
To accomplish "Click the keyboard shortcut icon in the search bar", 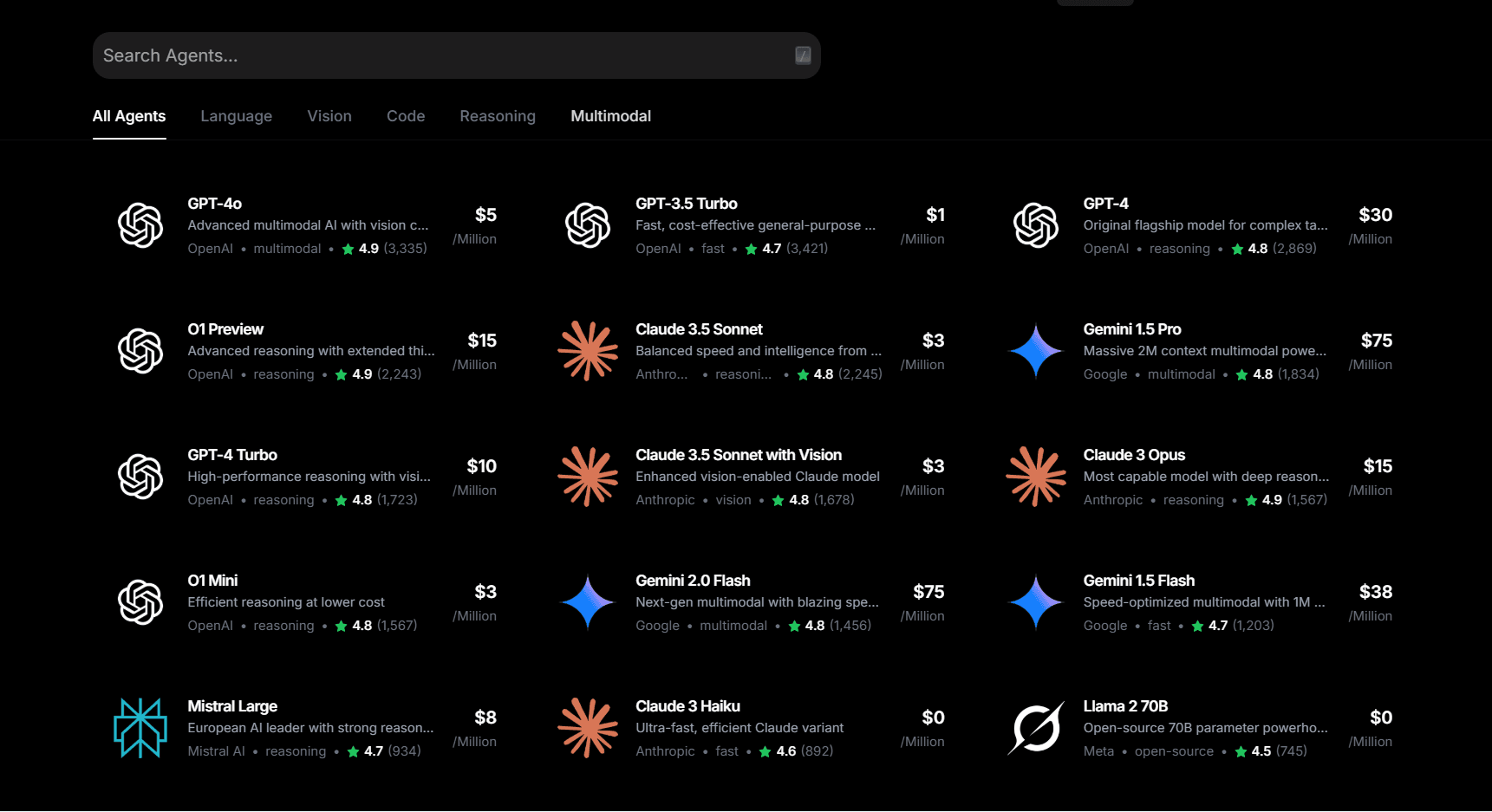I will click(802, 55).
